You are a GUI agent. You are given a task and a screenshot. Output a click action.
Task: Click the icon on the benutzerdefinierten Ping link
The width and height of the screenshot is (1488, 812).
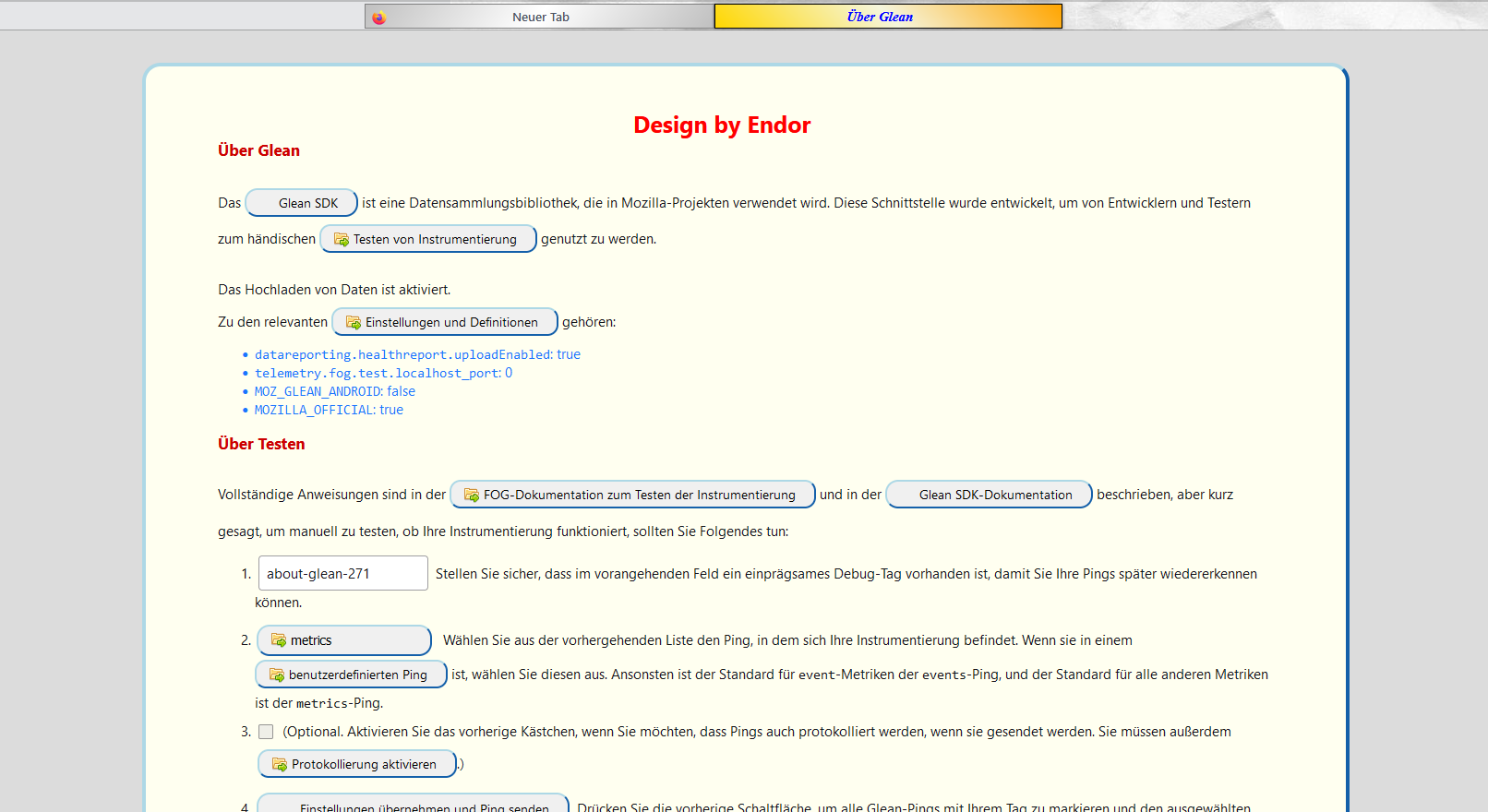[x=276, y=675]
